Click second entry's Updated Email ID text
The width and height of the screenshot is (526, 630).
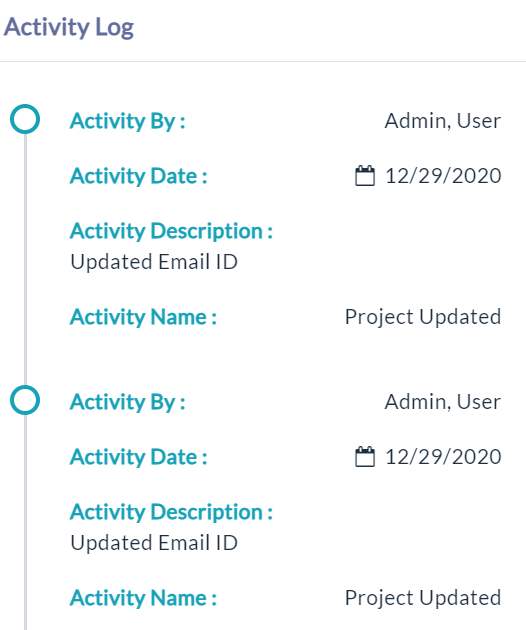pyautogui.click(x=154, y=543)
